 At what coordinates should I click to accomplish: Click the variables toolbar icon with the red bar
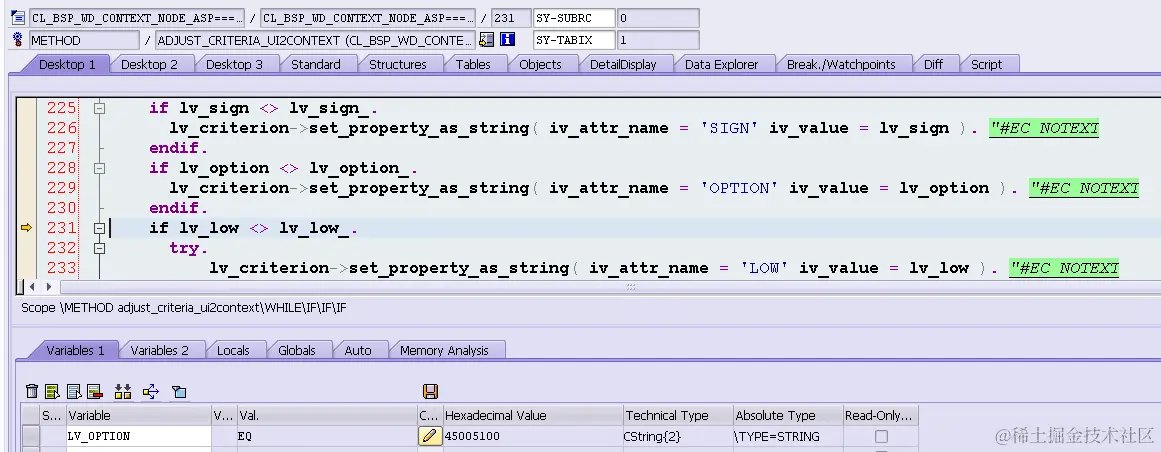[94, 391]
